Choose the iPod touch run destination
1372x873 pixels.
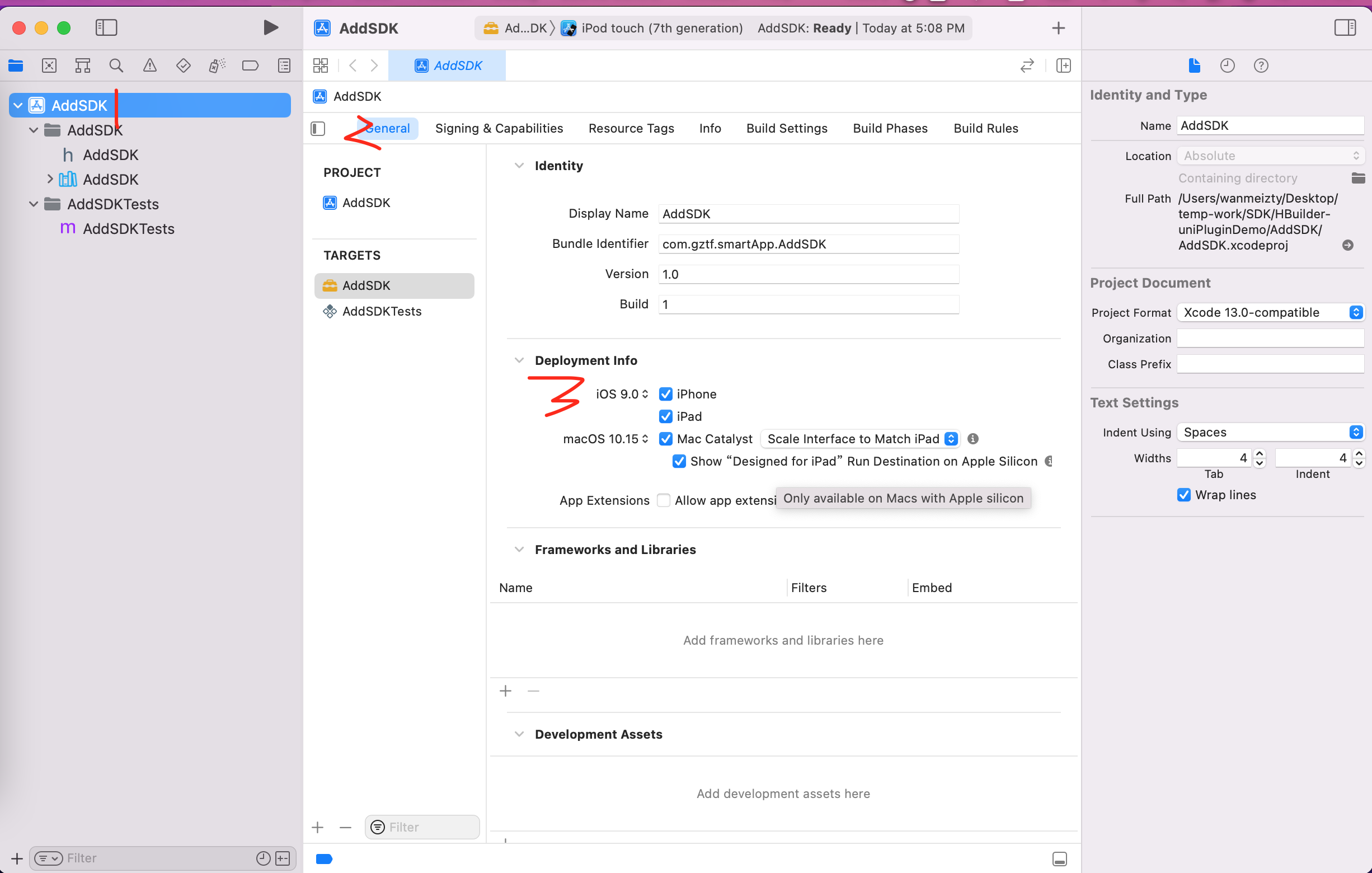(x=652, y=28)
